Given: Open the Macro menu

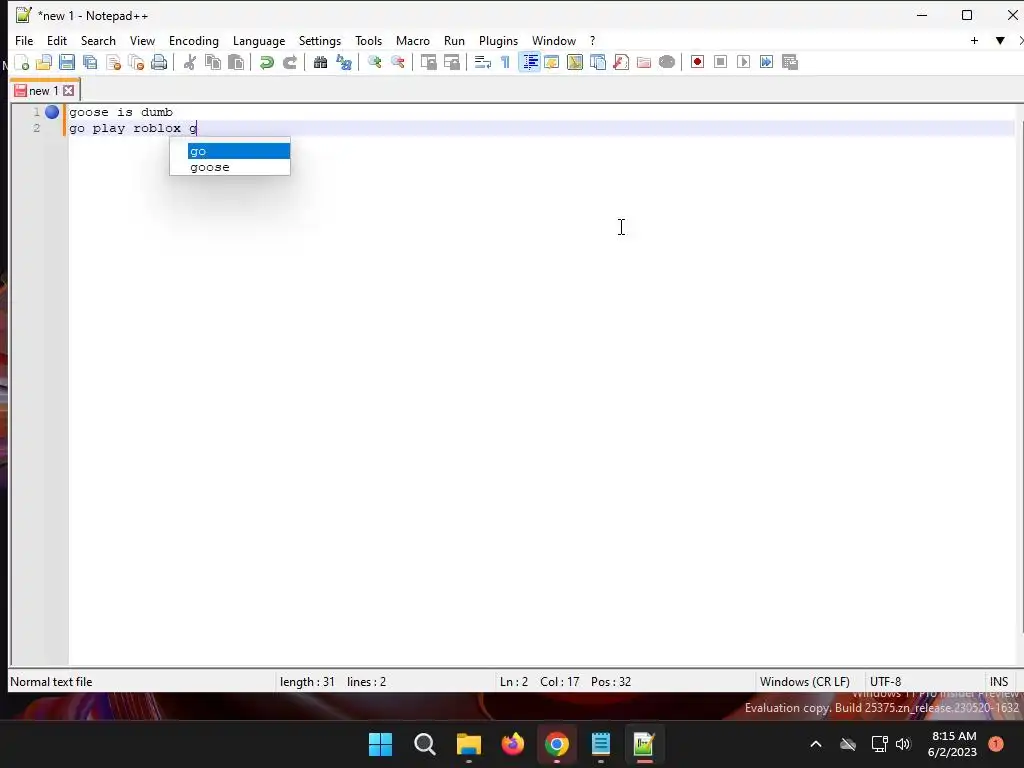Looking at the screenshot, I should coord(413,40).
